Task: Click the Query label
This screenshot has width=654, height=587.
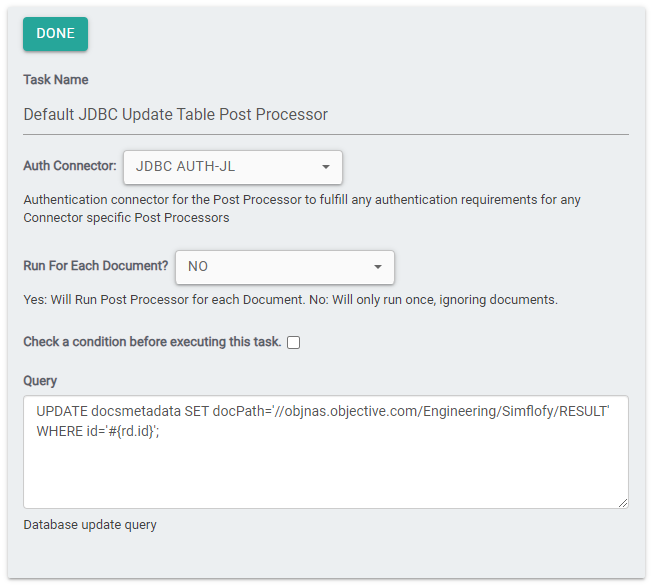Action: (x=40, y=381)
